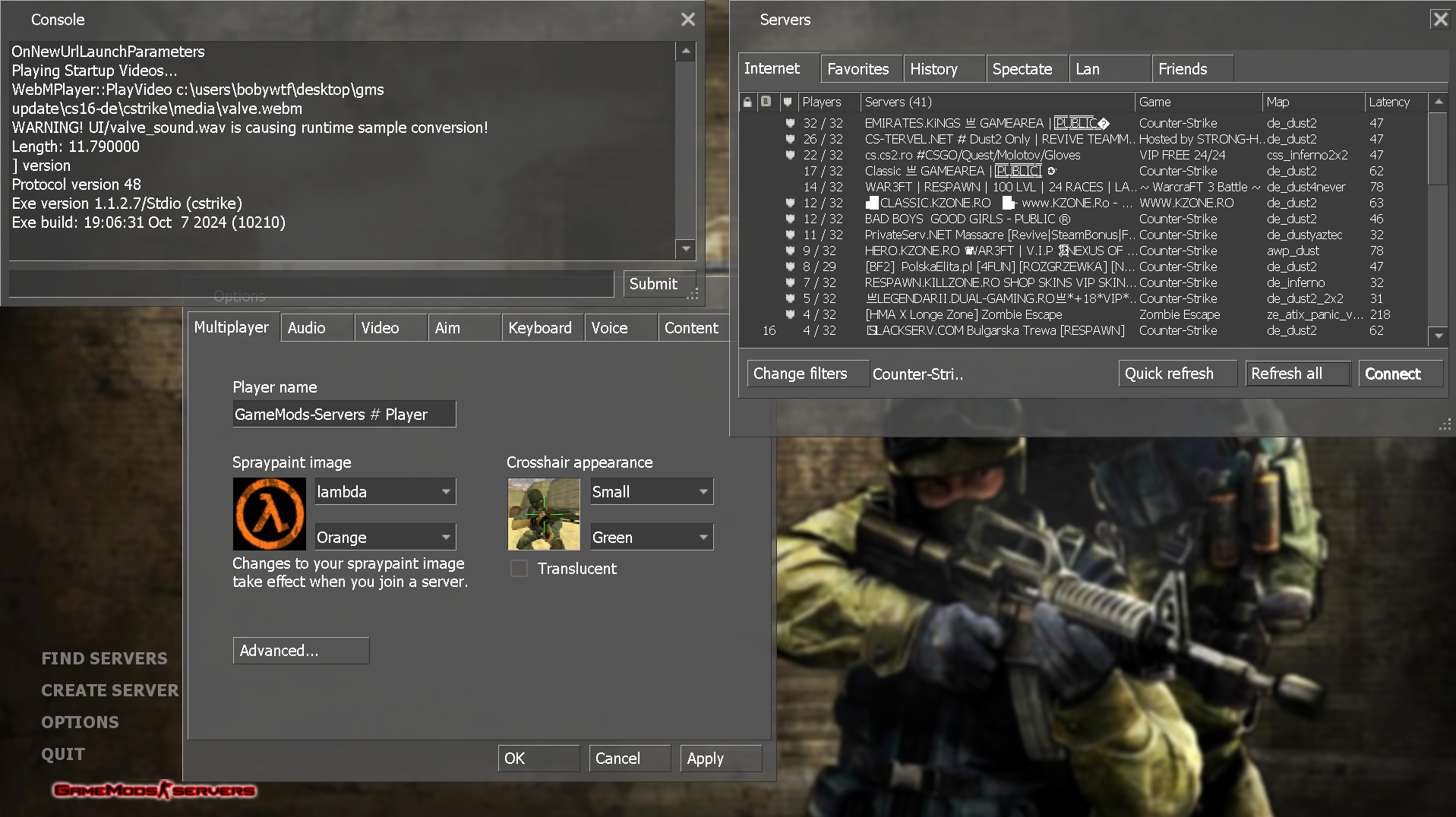The width and height of the screenshot is (1456, 817).
Task: Sort server list by Map column
Action: pyautogui.click(x=1313, y=102)
